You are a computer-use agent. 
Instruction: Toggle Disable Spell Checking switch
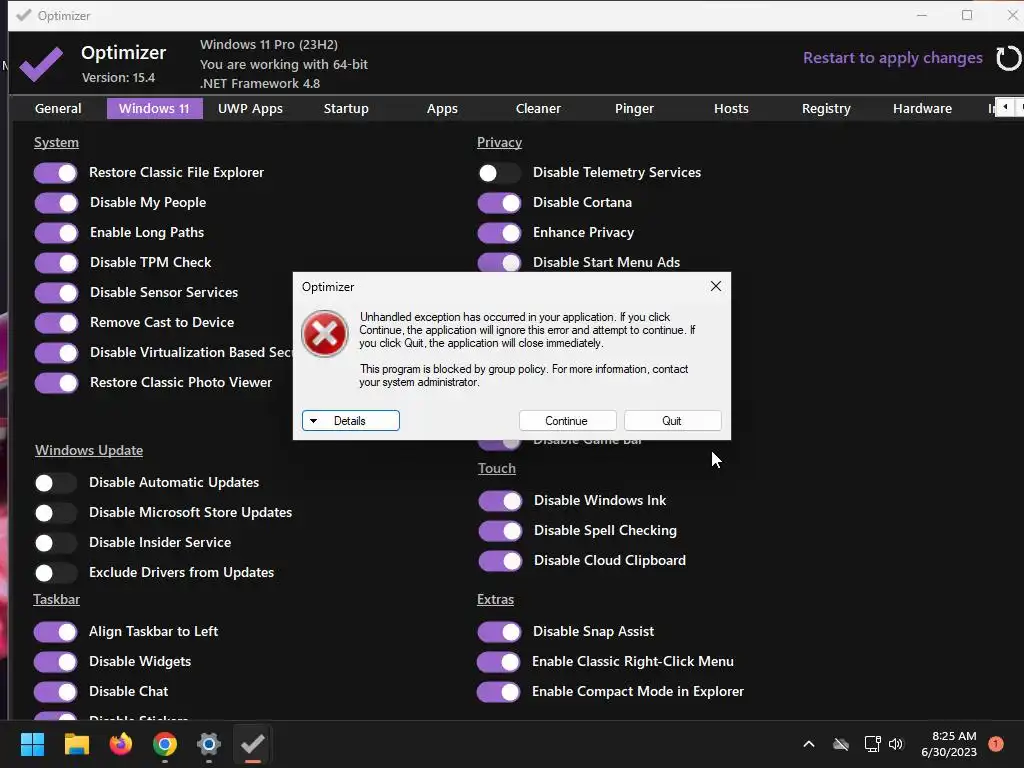tap(500, 531)
